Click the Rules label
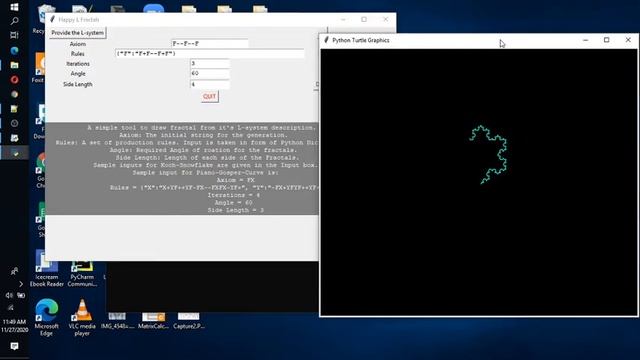Viewport: 640px width, 360px height. tap(78, 54)
